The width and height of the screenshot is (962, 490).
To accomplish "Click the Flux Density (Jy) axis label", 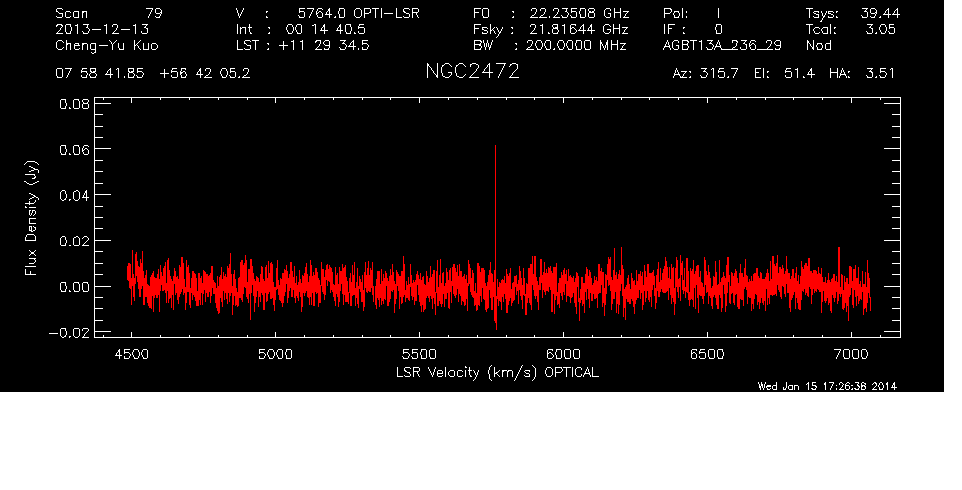I will pyautogui.click(x=31, y=218).
